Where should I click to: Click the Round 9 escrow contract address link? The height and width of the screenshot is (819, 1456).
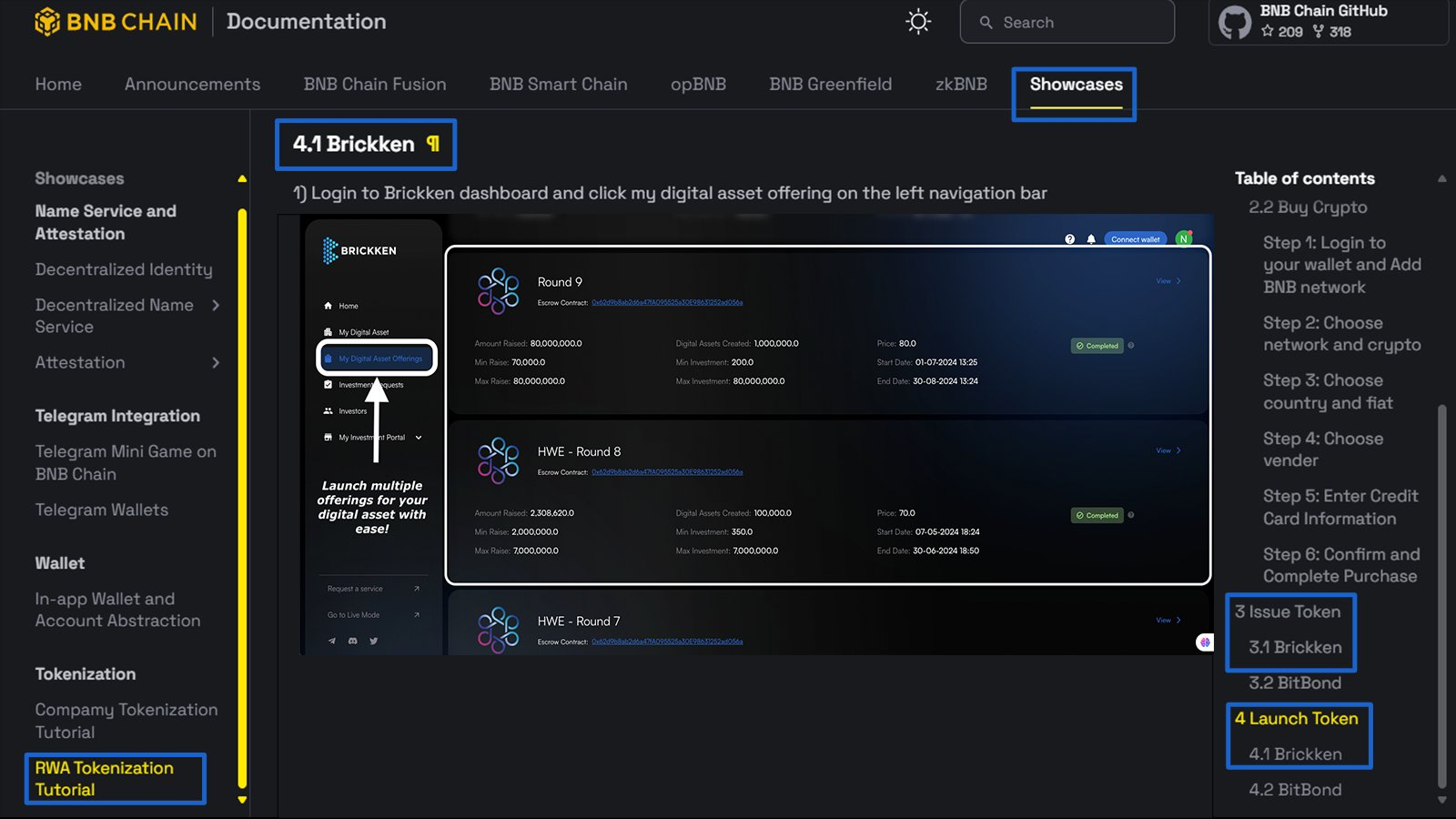point(667,303)
